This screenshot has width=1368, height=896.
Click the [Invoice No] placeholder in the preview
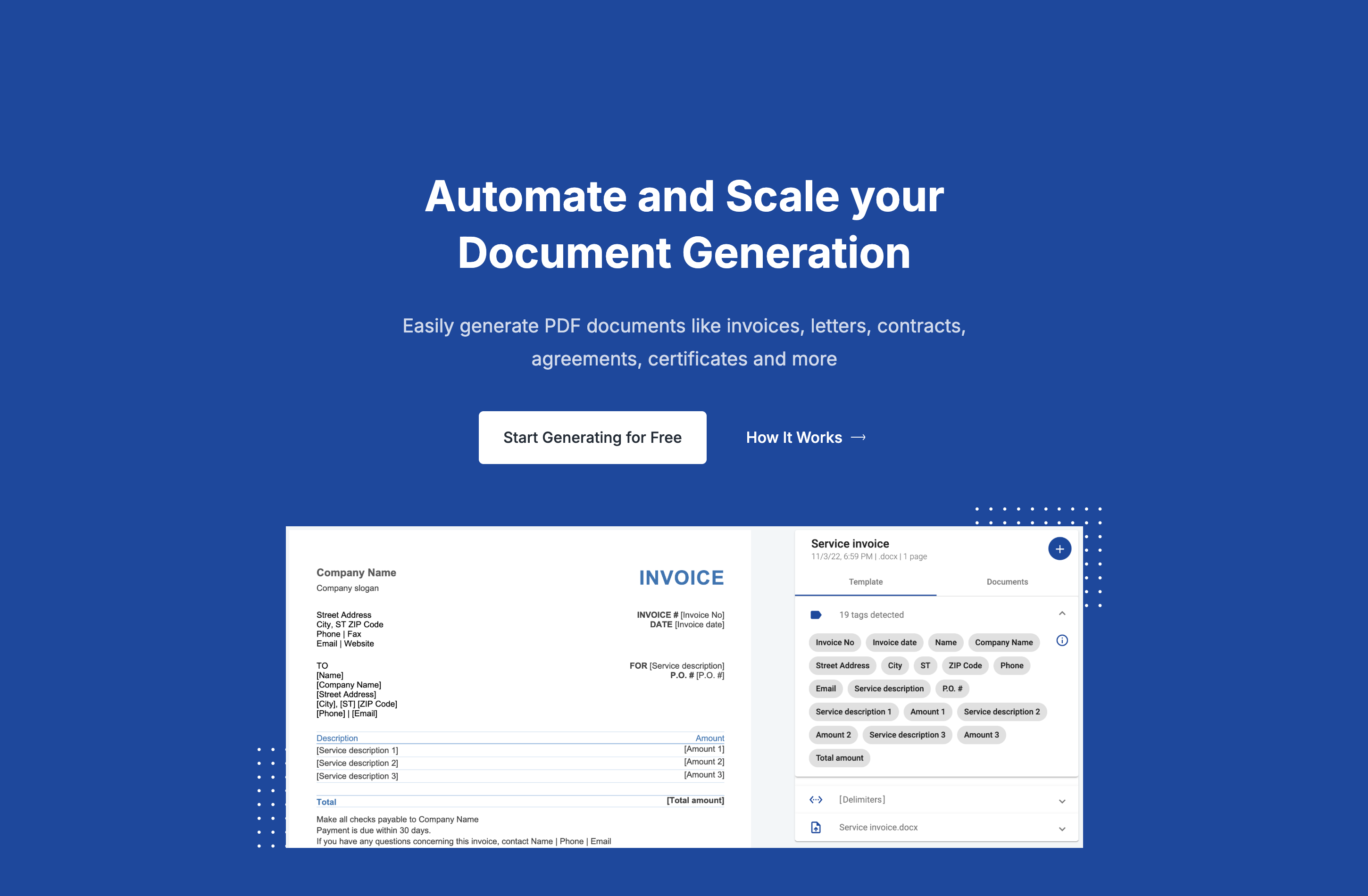[702, 615]
